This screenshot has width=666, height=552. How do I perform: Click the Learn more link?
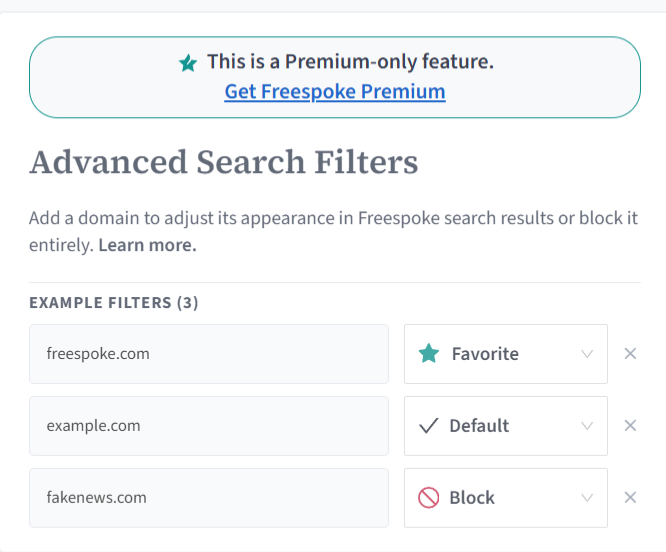click(x=147, y=245)
